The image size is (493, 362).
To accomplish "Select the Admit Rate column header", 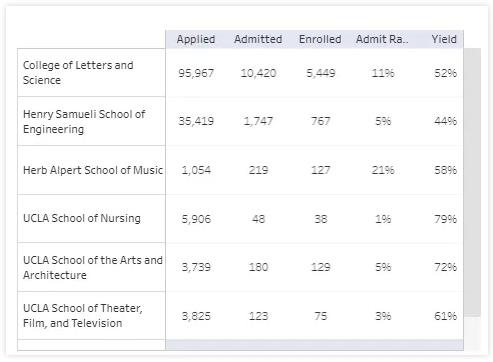I will pos(382,39).
